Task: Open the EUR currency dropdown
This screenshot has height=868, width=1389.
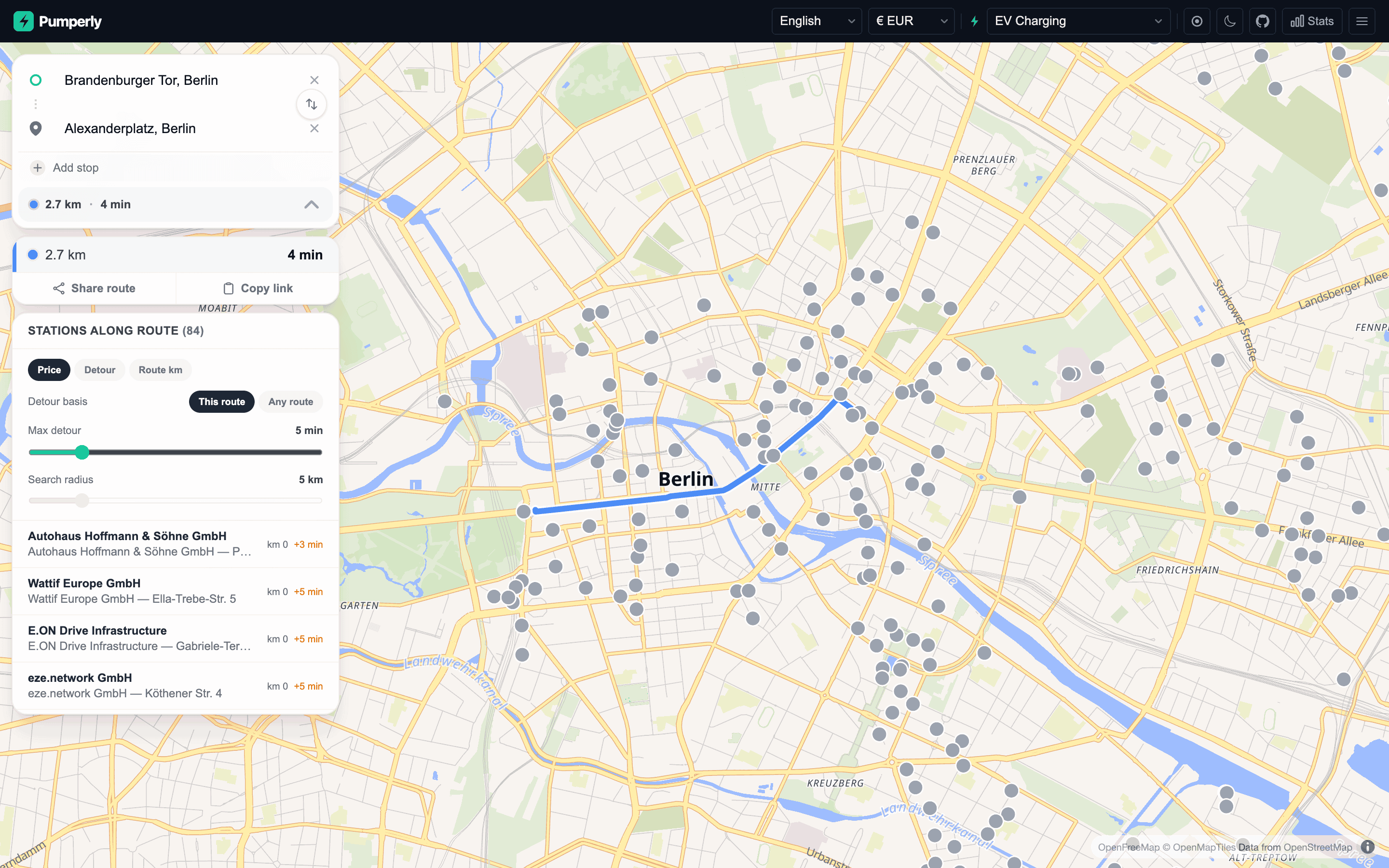Action: (x=911, y=21)
